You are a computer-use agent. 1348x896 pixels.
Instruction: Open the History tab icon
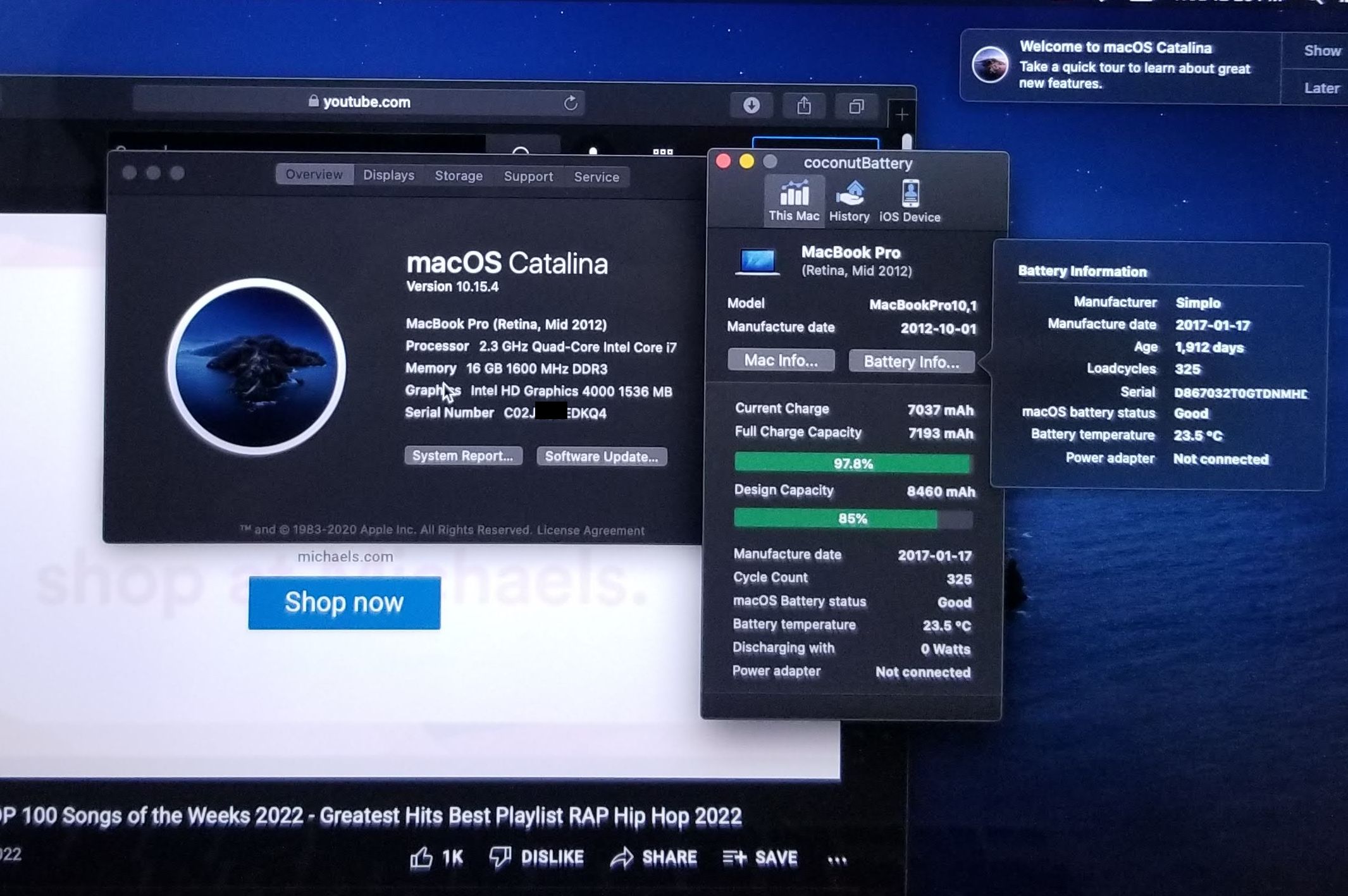click(x=849, y=193)
